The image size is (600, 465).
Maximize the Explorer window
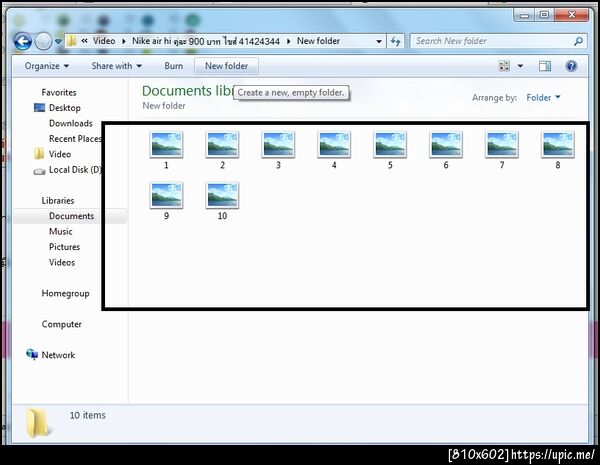[544, 15]
